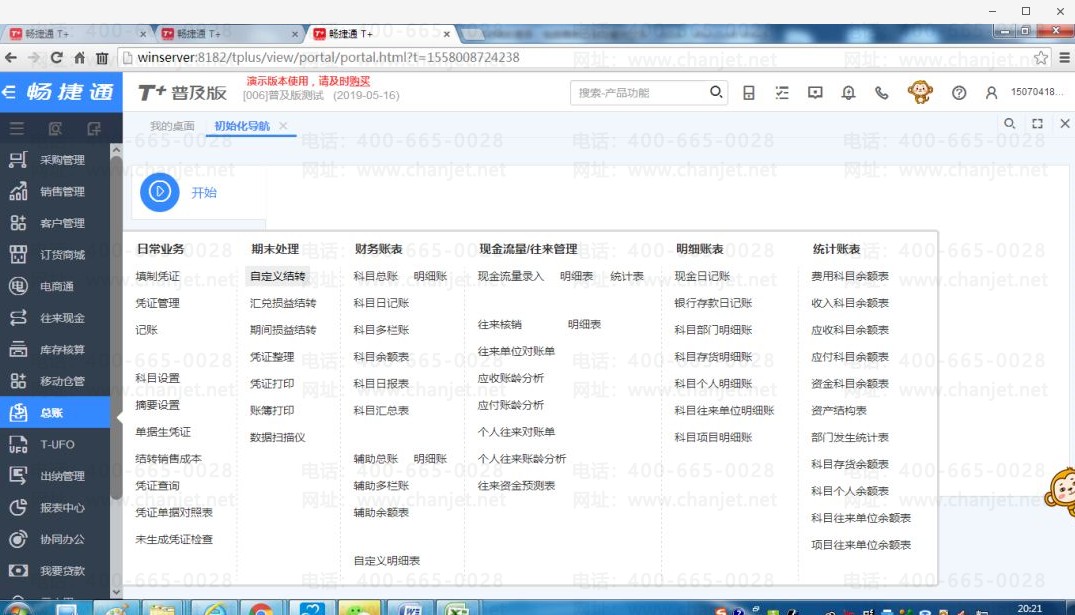Open 往来现金 sidebar module

[x=55, y=317]
